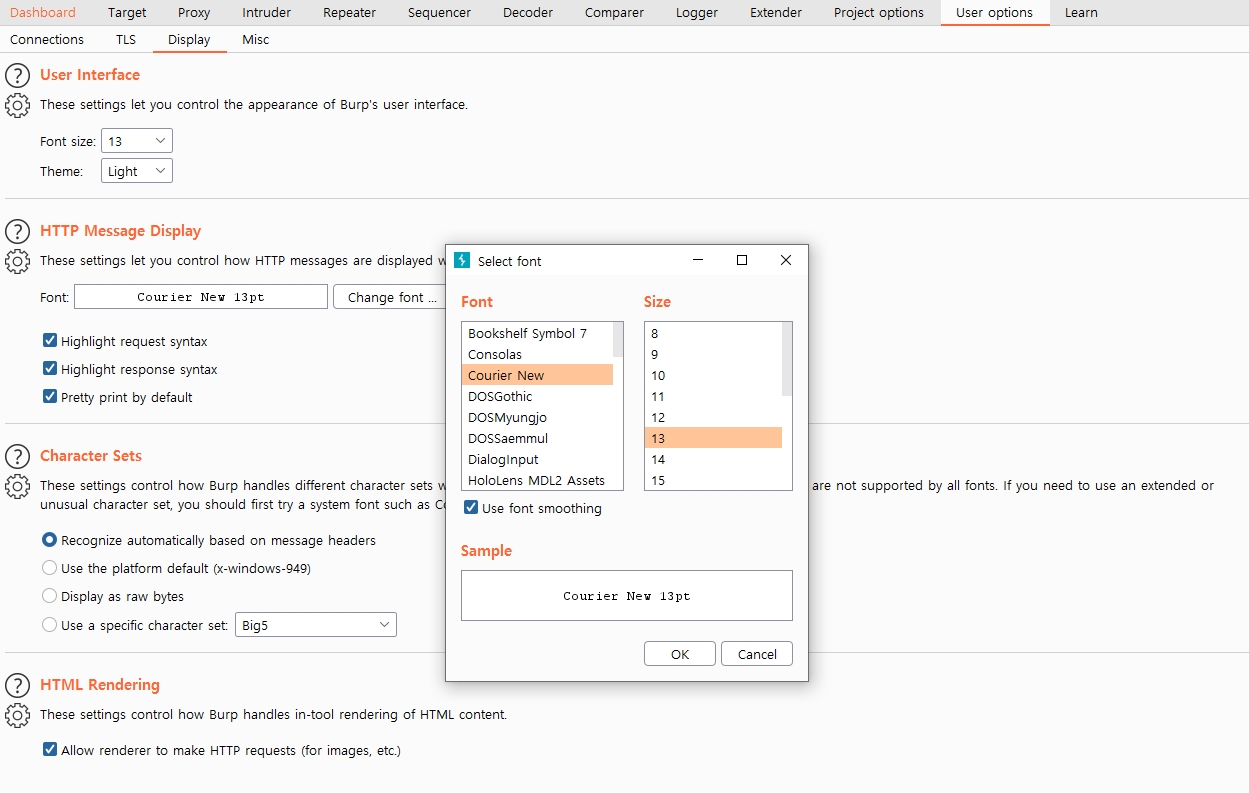Open help for Character Sets section
The height and width of the screenshot is (793, 1249).
17,456
